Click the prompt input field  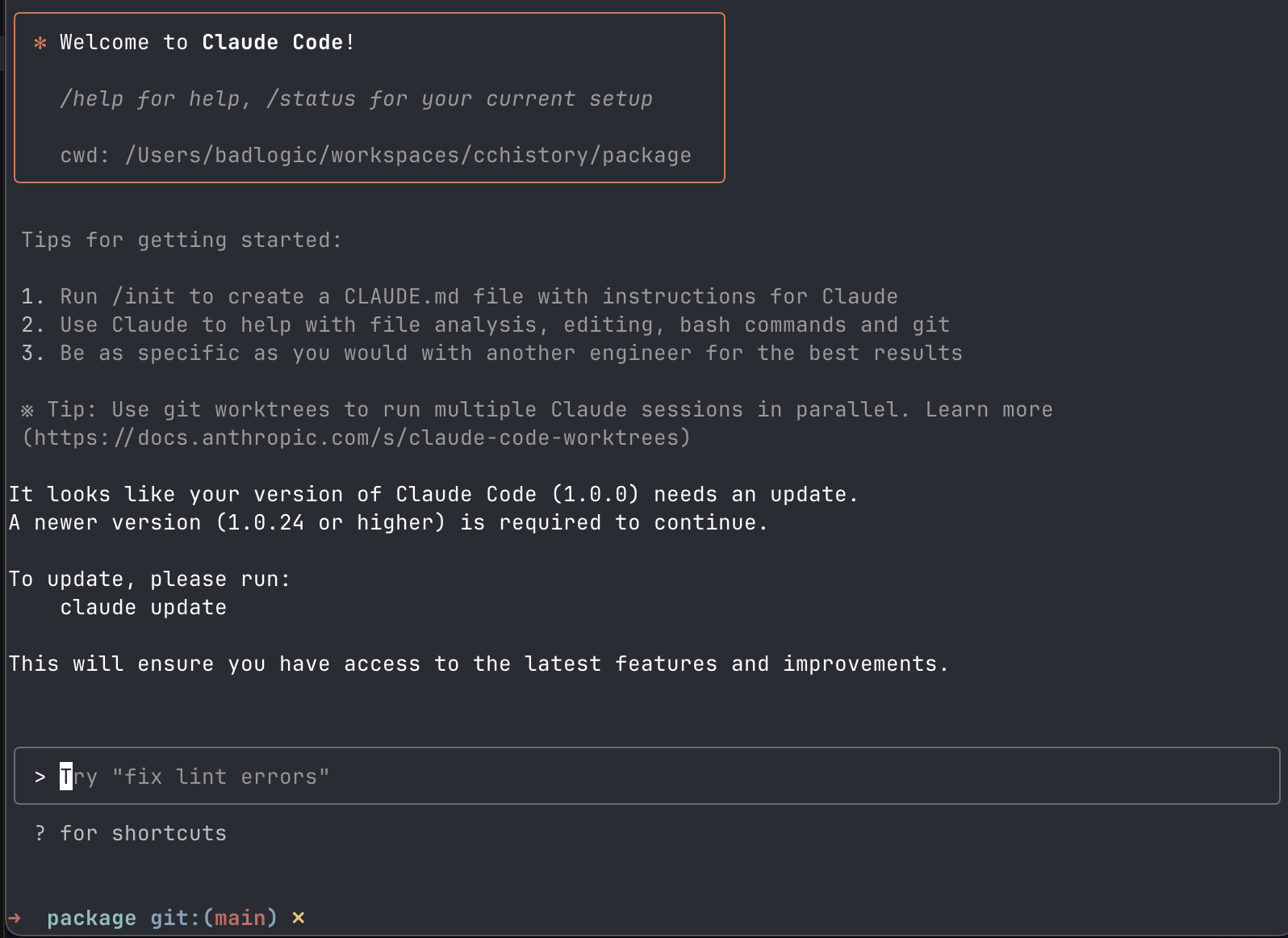(x=646, y=776)
